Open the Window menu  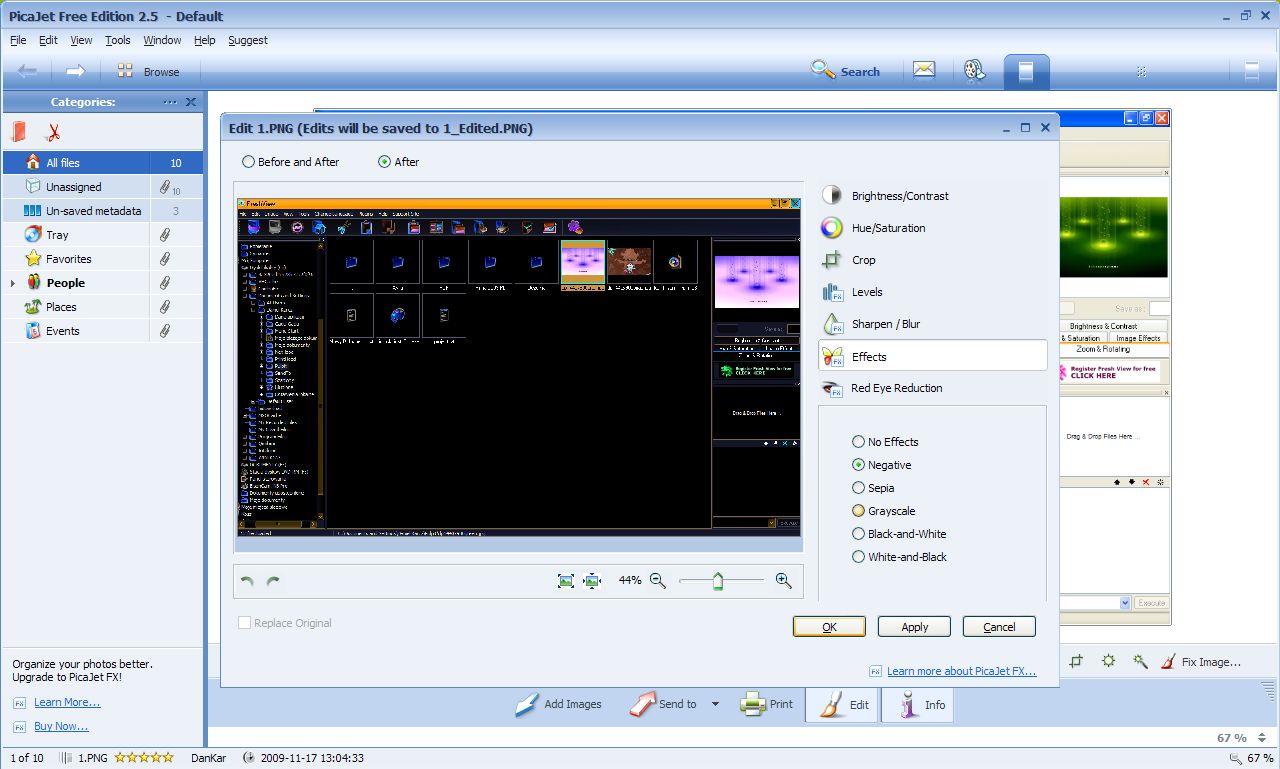(162, 40)
